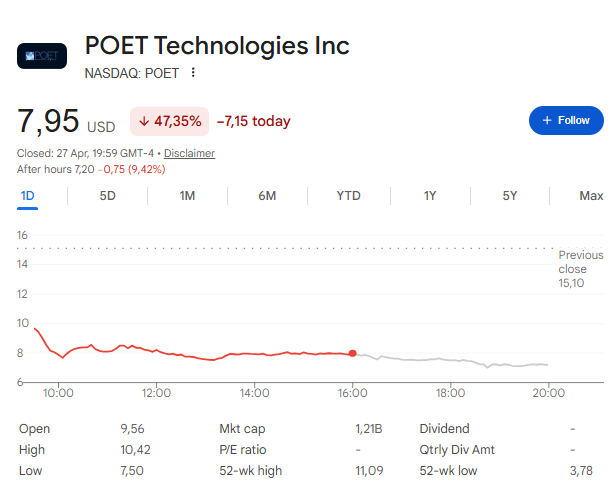This screenshot has width=612, height=489.
Task: Switch to the 5Y chart tab
Action: pyautogui.click(x=510, y=195)
